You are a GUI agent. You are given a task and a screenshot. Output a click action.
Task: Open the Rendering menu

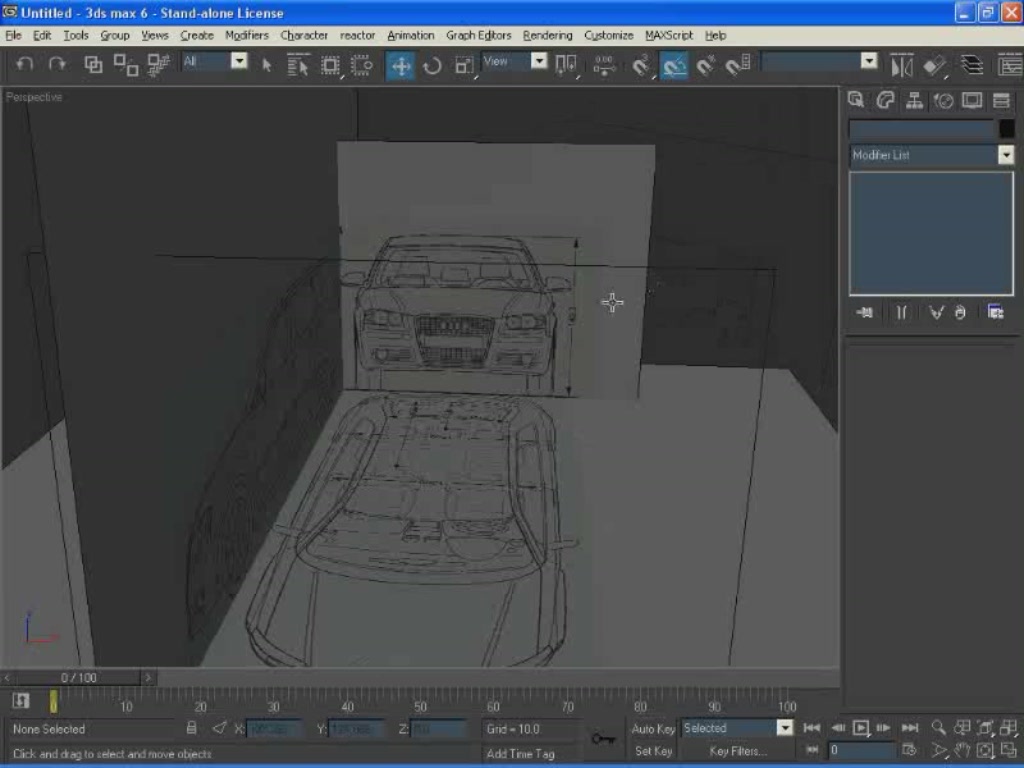(x=547, y=35)
